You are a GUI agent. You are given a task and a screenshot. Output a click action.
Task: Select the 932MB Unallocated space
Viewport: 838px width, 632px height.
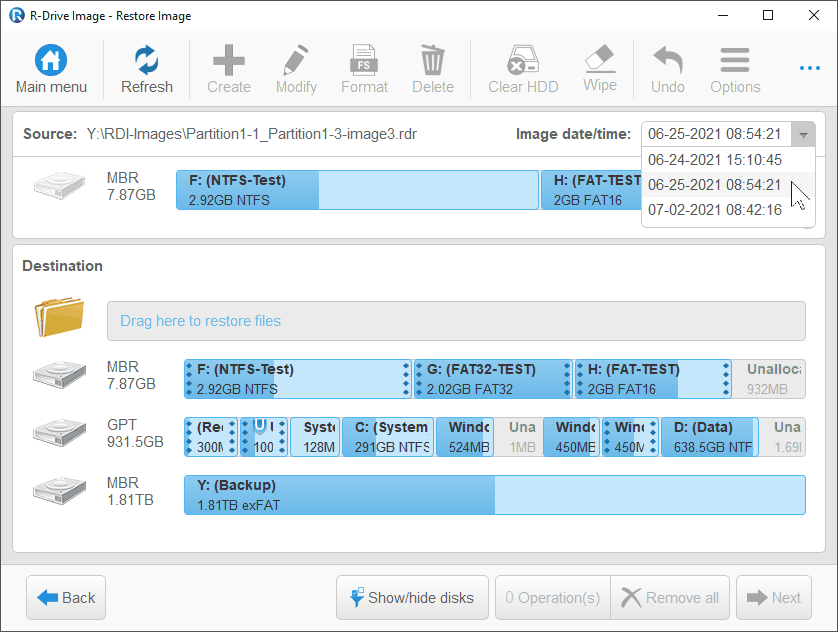(769, 379)
